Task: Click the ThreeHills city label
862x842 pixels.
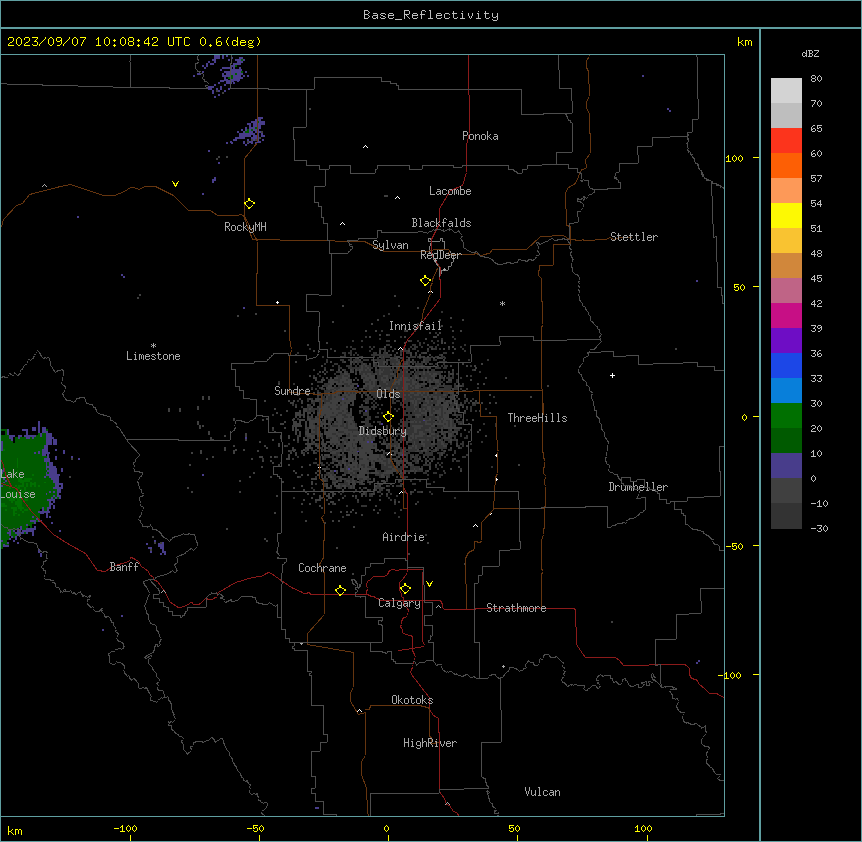Action: (537, 418)
